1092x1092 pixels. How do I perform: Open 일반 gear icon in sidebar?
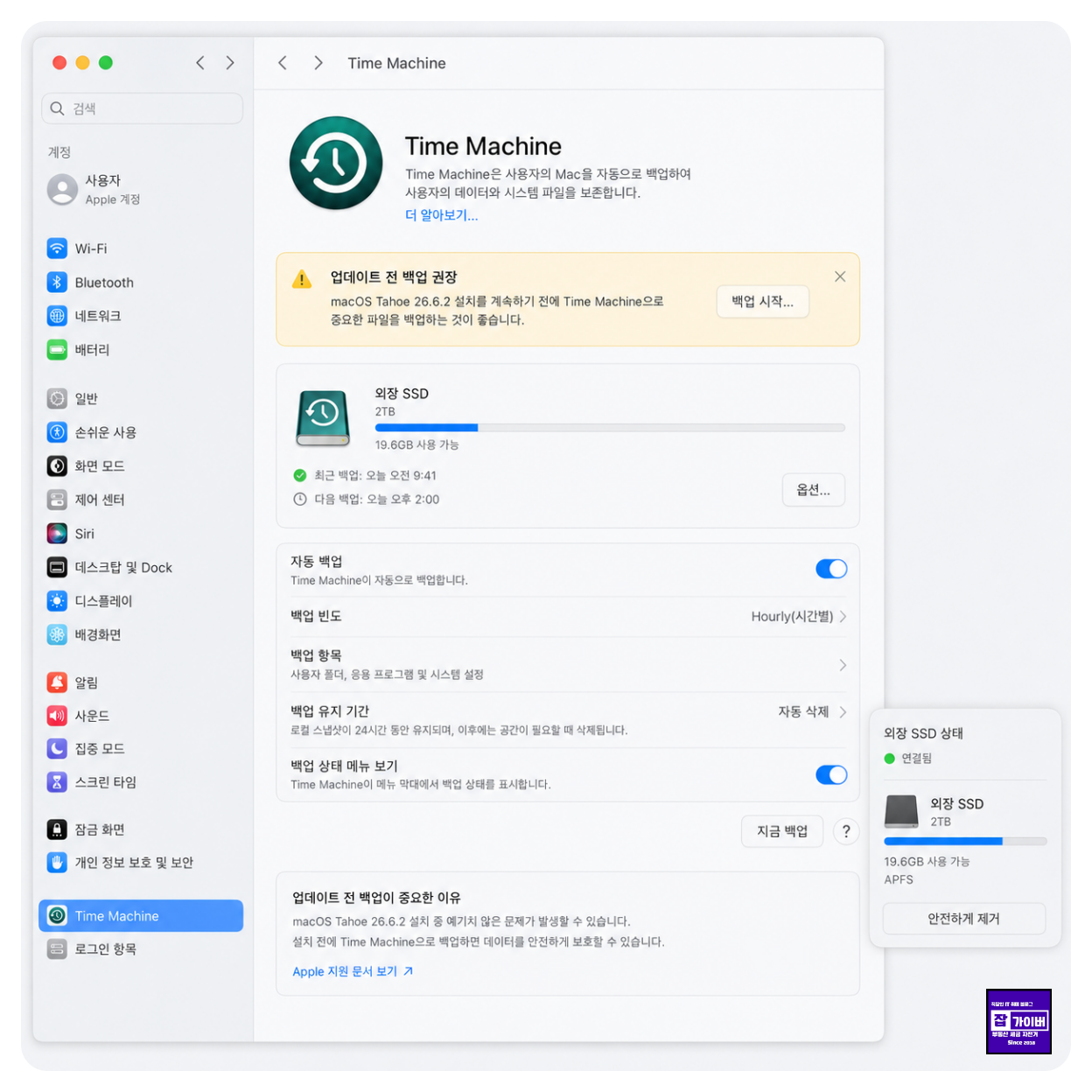point(57,399)
